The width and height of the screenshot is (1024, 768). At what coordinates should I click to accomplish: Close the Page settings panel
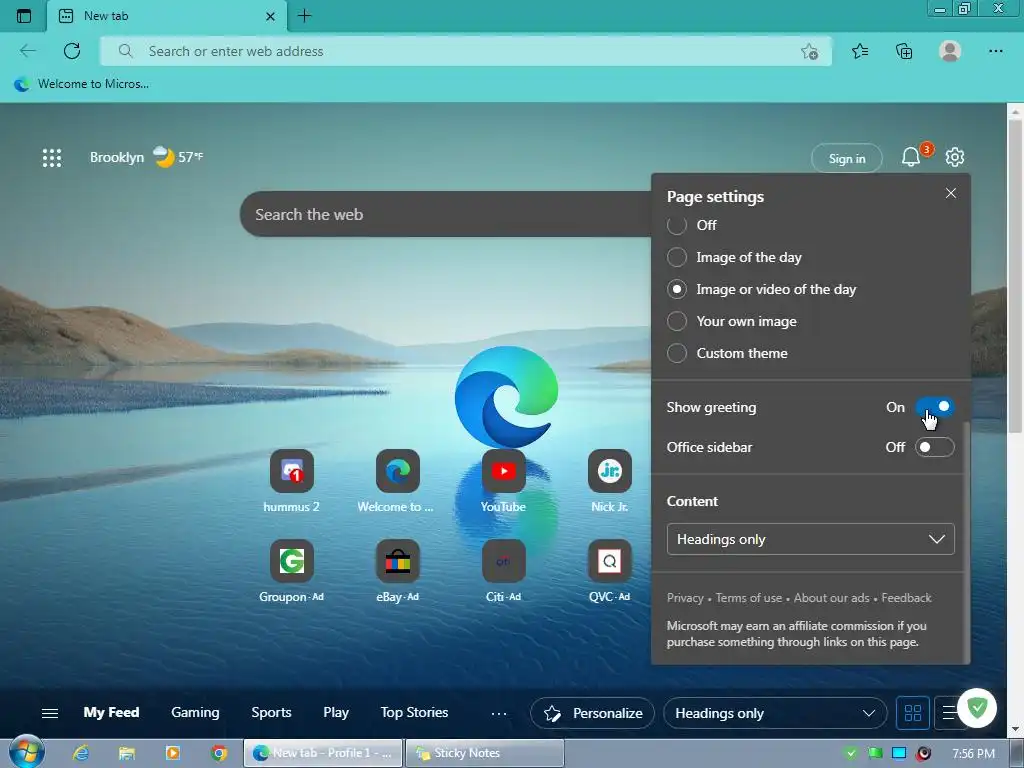(x=951, y=193)
